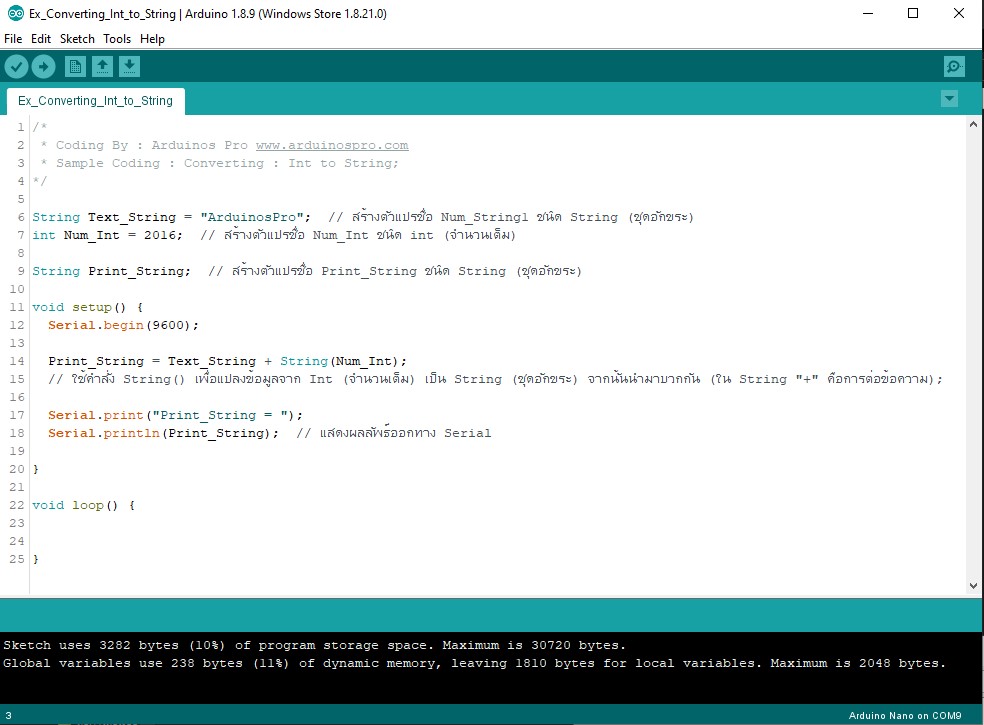The height and width of the screenshot is (725, 984).
Task: Click the Arduino logo in title bar
Action: [x=14, y=14]
